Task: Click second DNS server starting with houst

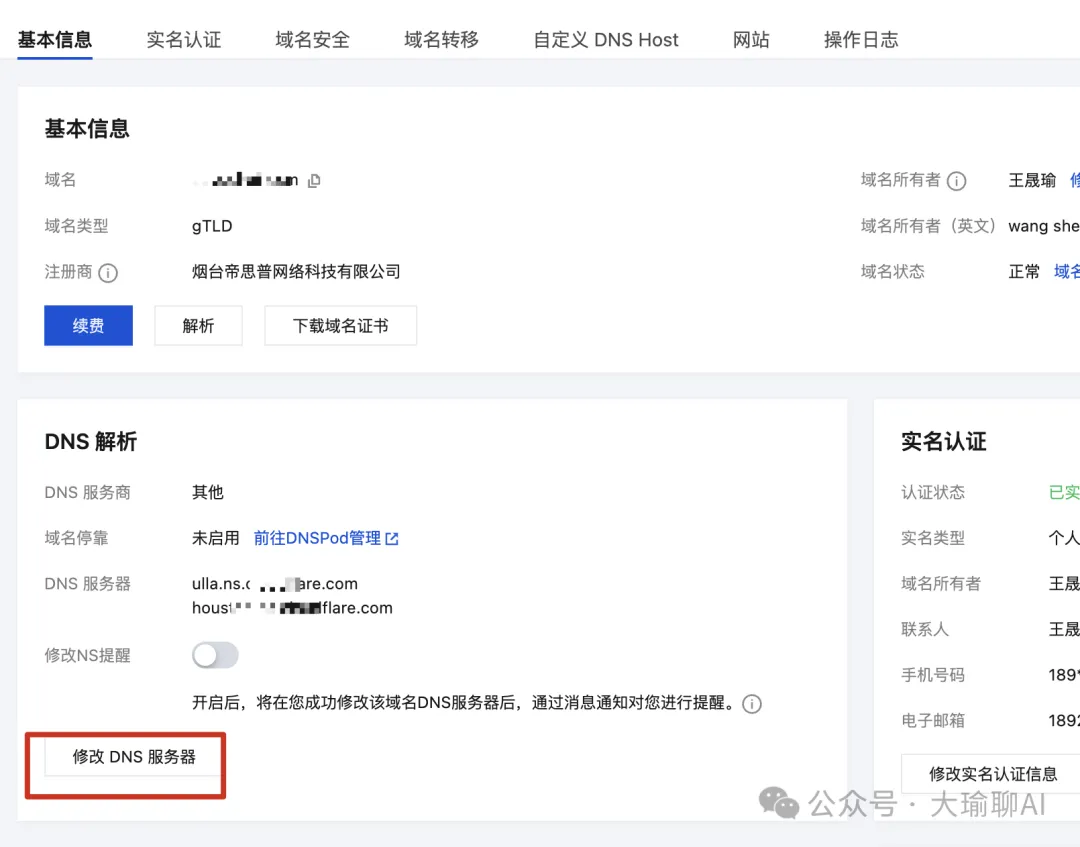Action: 292,608
